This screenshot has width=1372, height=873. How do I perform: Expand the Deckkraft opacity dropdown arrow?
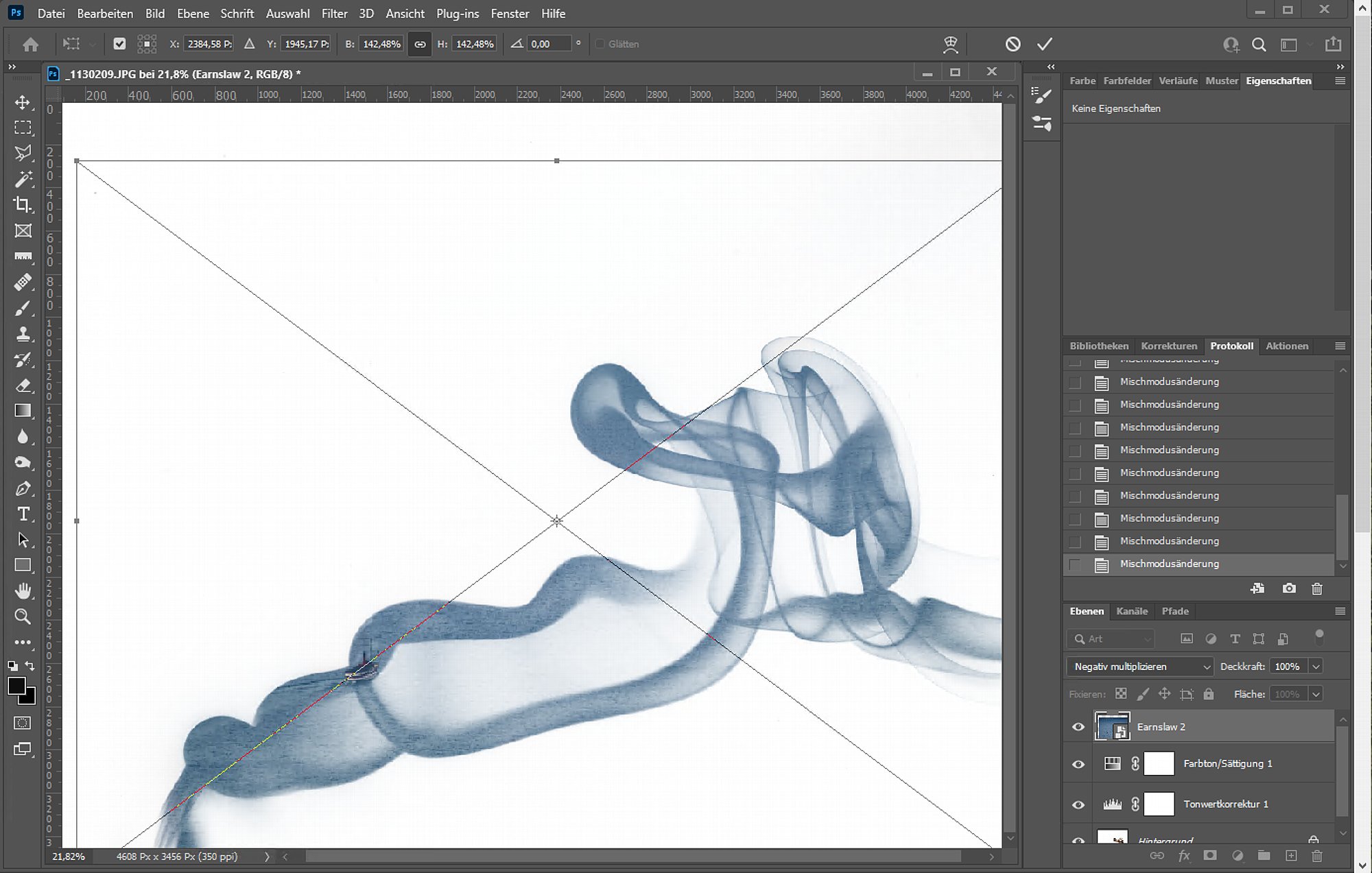pyautogui.click(x=1316, y=667)
